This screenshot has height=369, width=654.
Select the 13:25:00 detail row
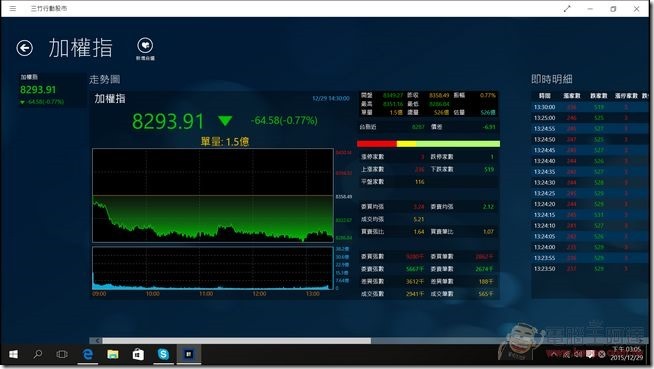tap(590, 118)
